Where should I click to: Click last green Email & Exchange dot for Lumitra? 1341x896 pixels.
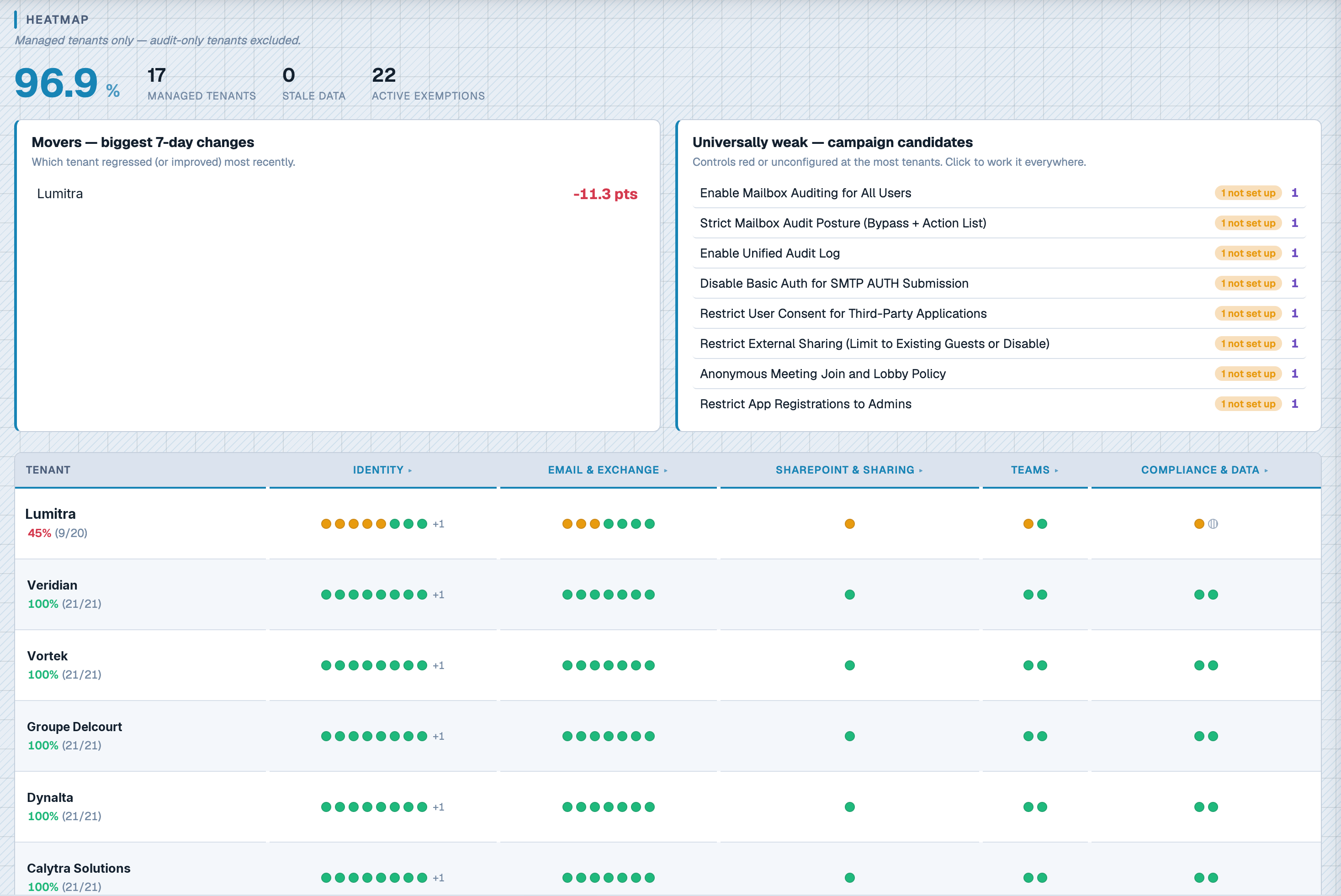click(x=649, y=524)
